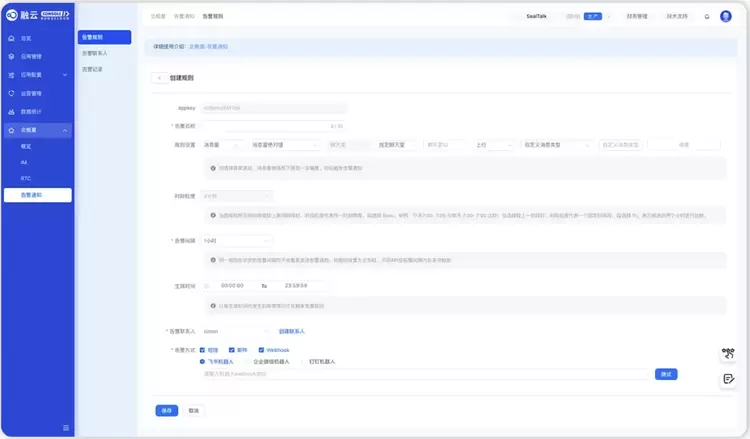The image size is (750, 439).
Task: Click the home icon in the sidebar
Action: coord(11,38)
